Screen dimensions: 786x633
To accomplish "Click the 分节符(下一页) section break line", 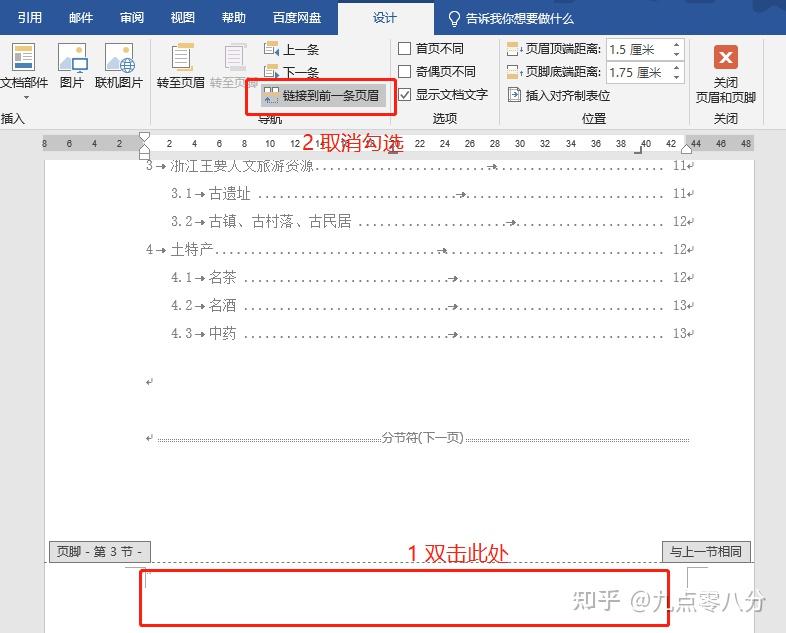I will [423, 438].
